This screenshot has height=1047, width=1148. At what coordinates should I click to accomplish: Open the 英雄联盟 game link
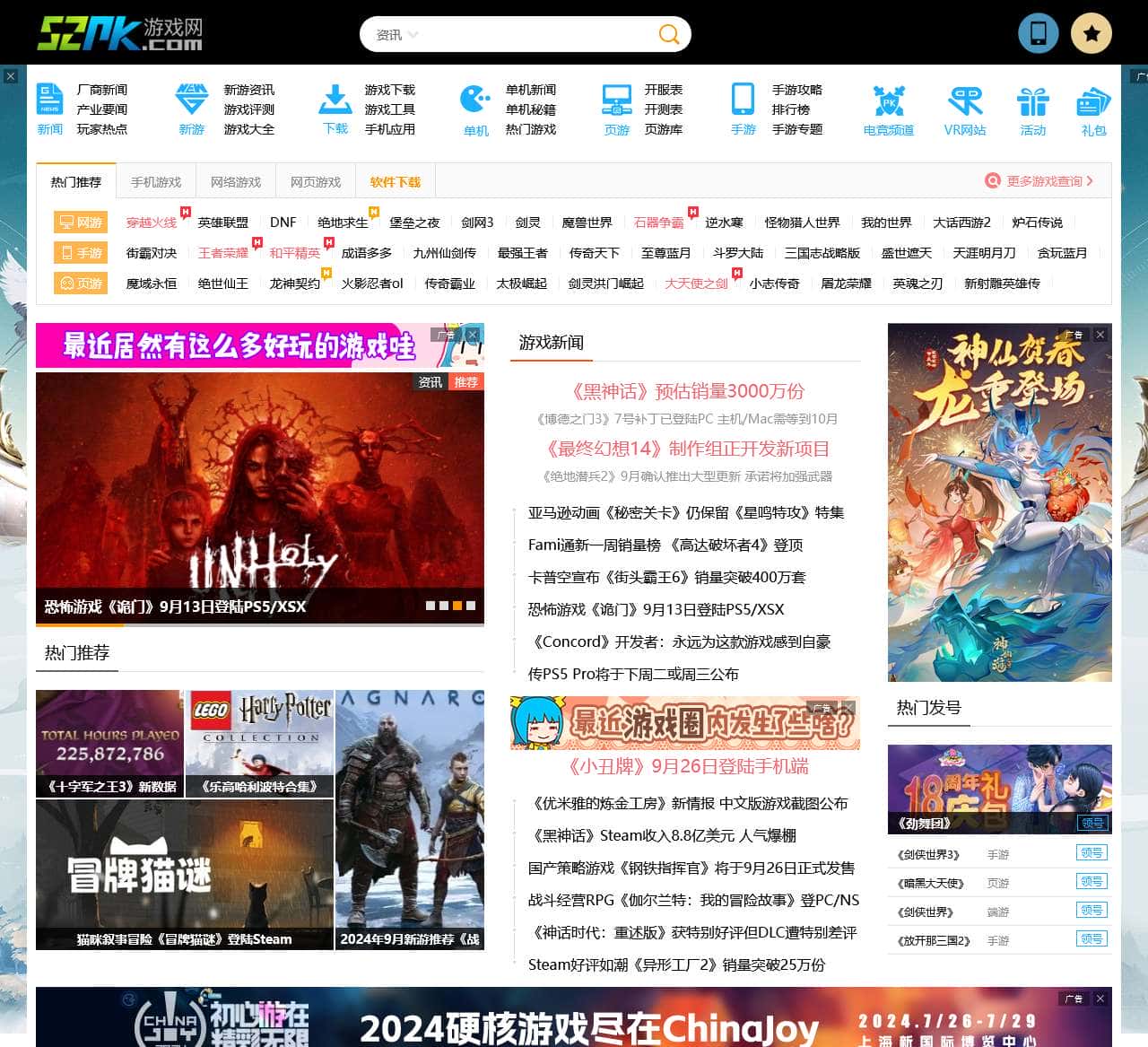click(x=223, y=222)
